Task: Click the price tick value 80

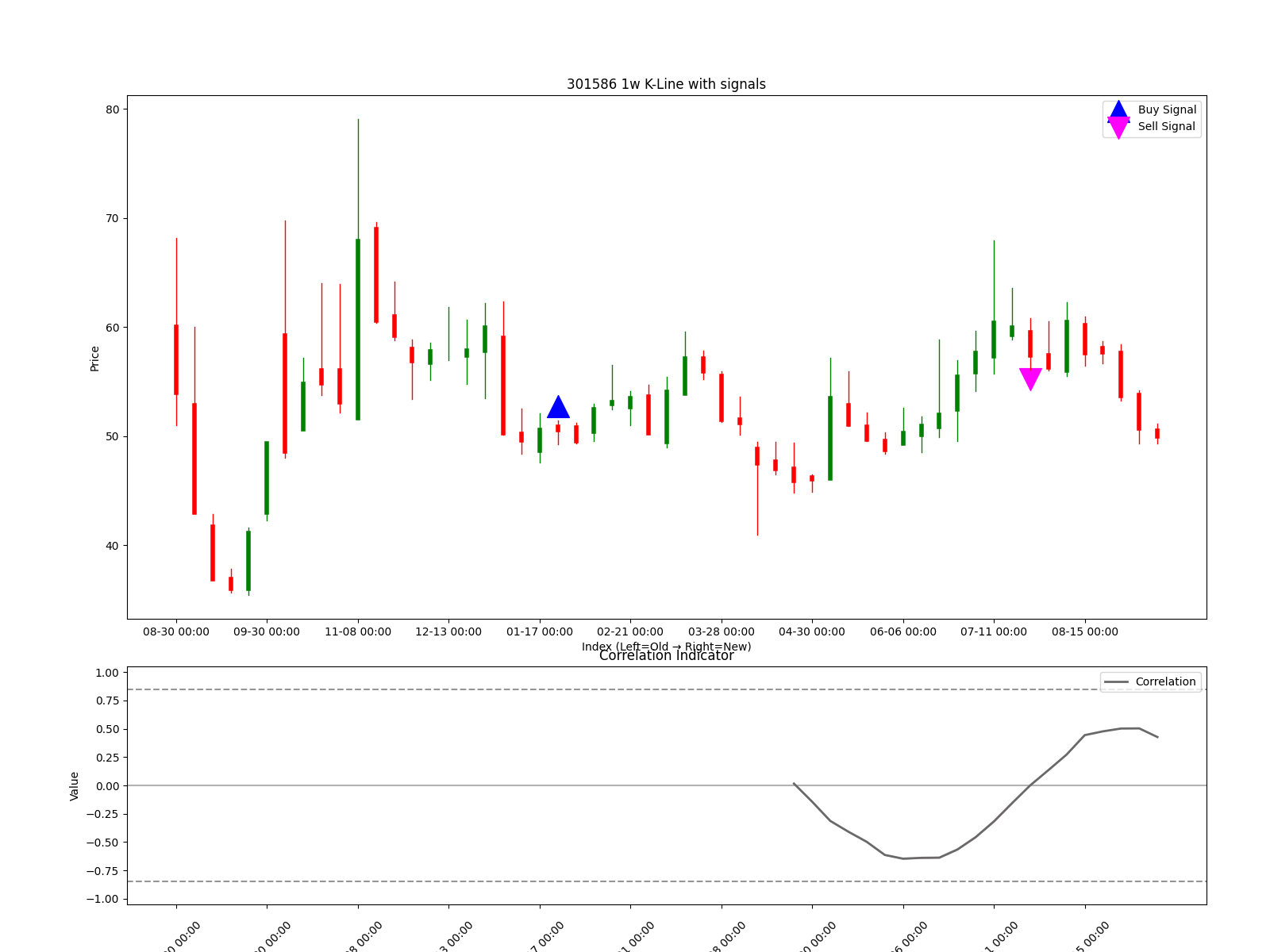Action: click(x=112, y=109)
